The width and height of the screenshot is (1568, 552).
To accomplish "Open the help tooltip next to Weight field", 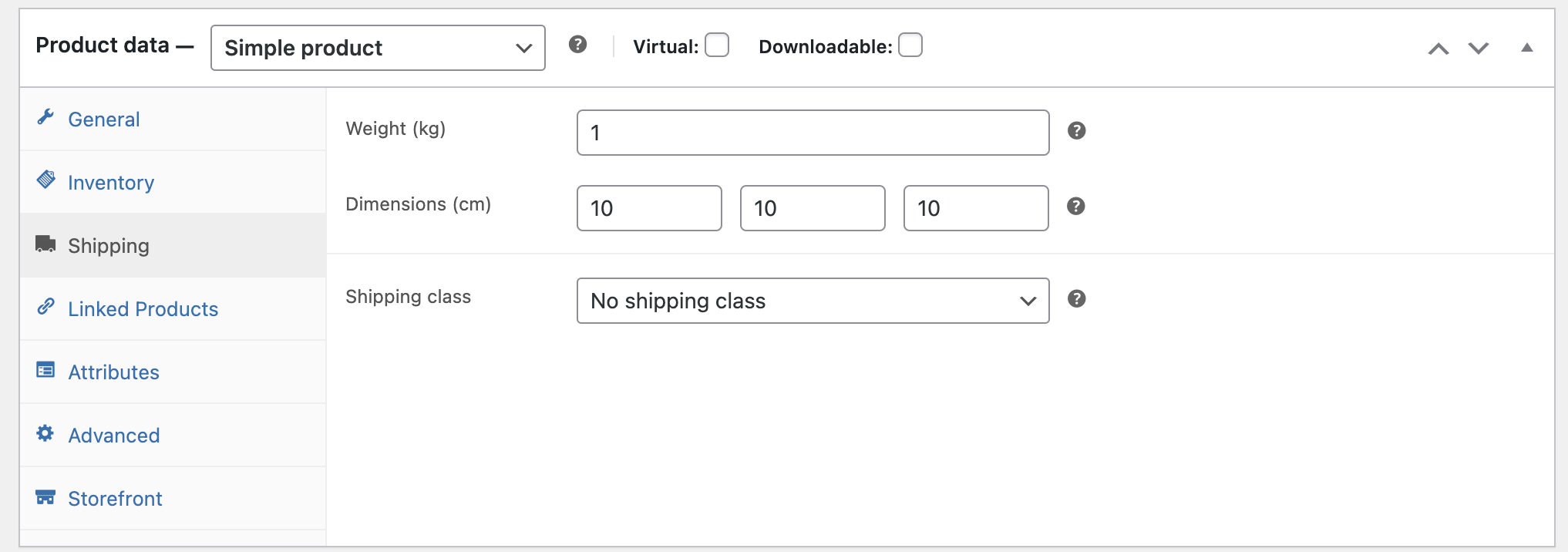I will click(1078, 130).
